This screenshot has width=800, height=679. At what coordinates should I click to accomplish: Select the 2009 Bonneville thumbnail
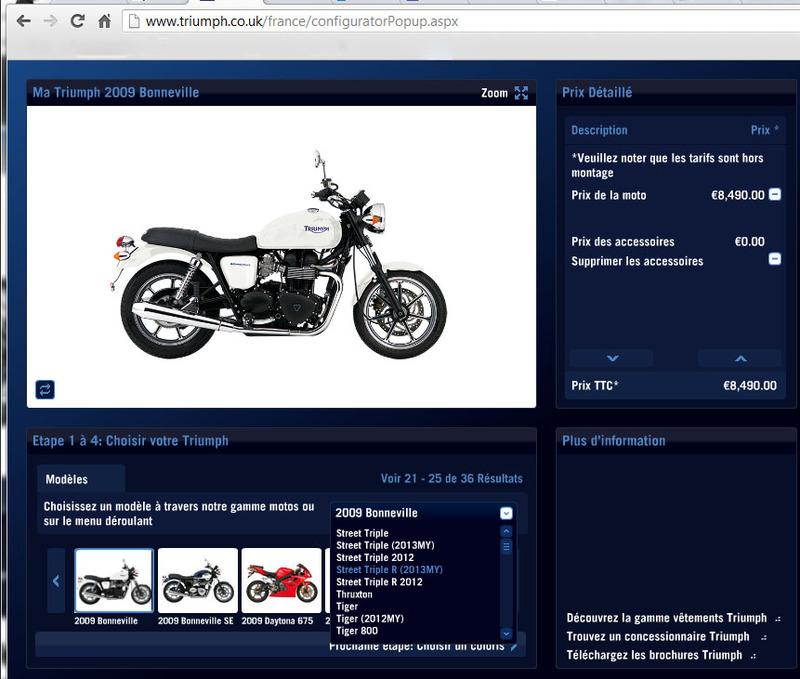pos(114,581)
